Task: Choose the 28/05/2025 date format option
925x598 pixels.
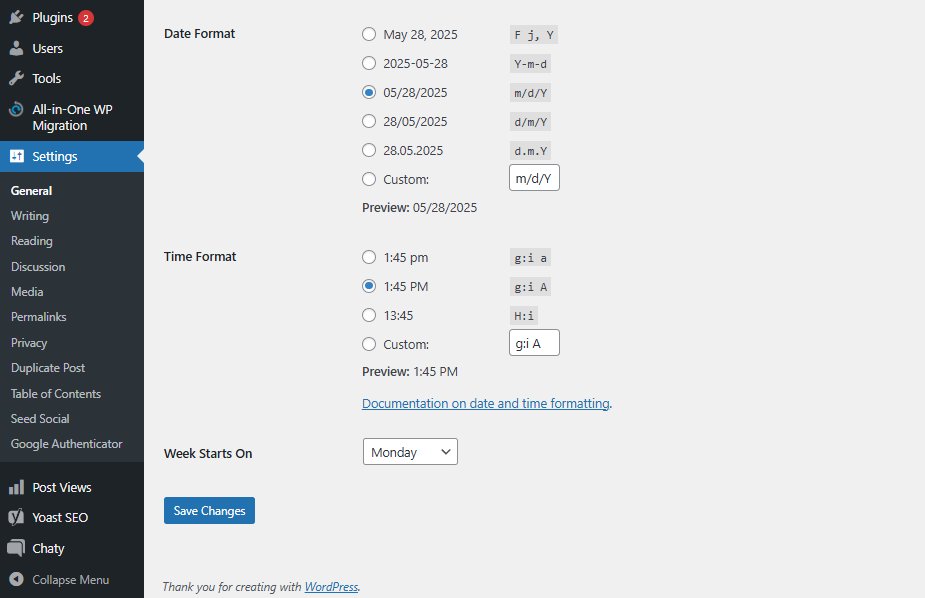Action: tap(369, 121)
